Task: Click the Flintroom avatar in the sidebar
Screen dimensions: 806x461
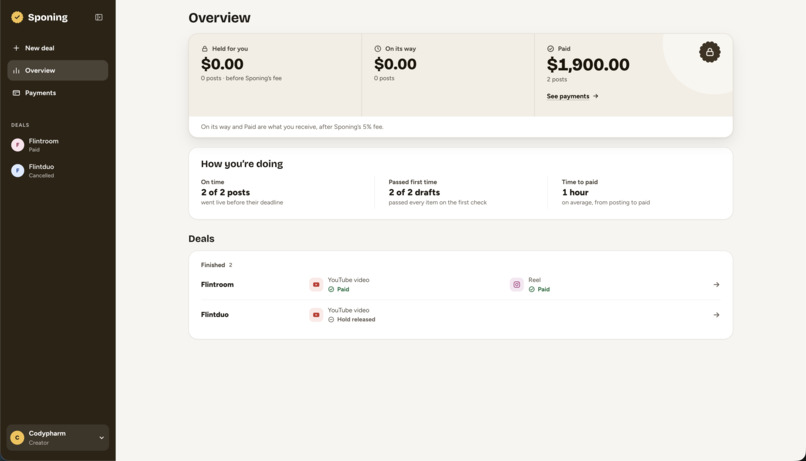Action: pos(17,145)
